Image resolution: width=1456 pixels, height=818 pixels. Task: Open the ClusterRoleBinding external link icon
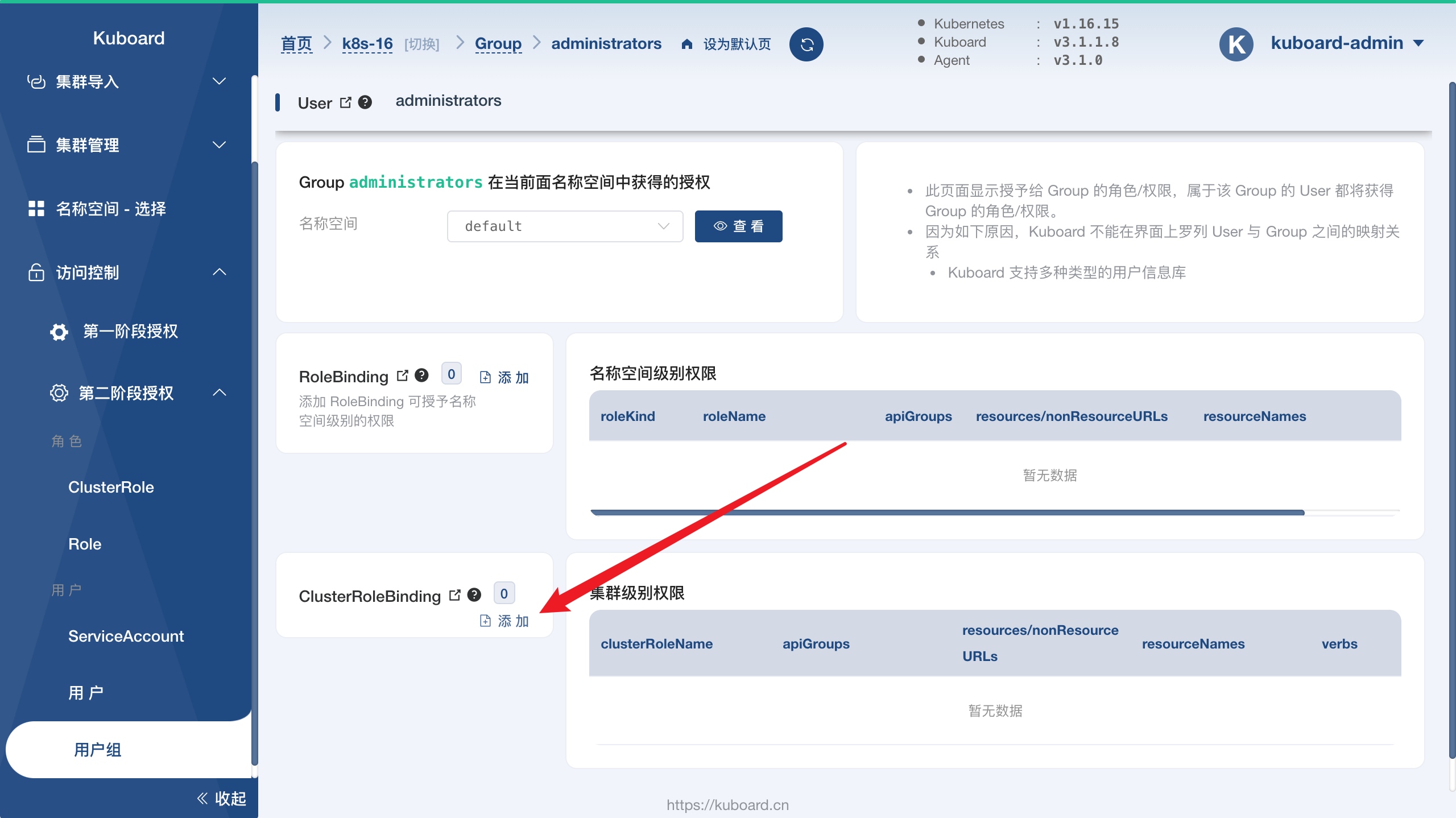pos(455,595)
